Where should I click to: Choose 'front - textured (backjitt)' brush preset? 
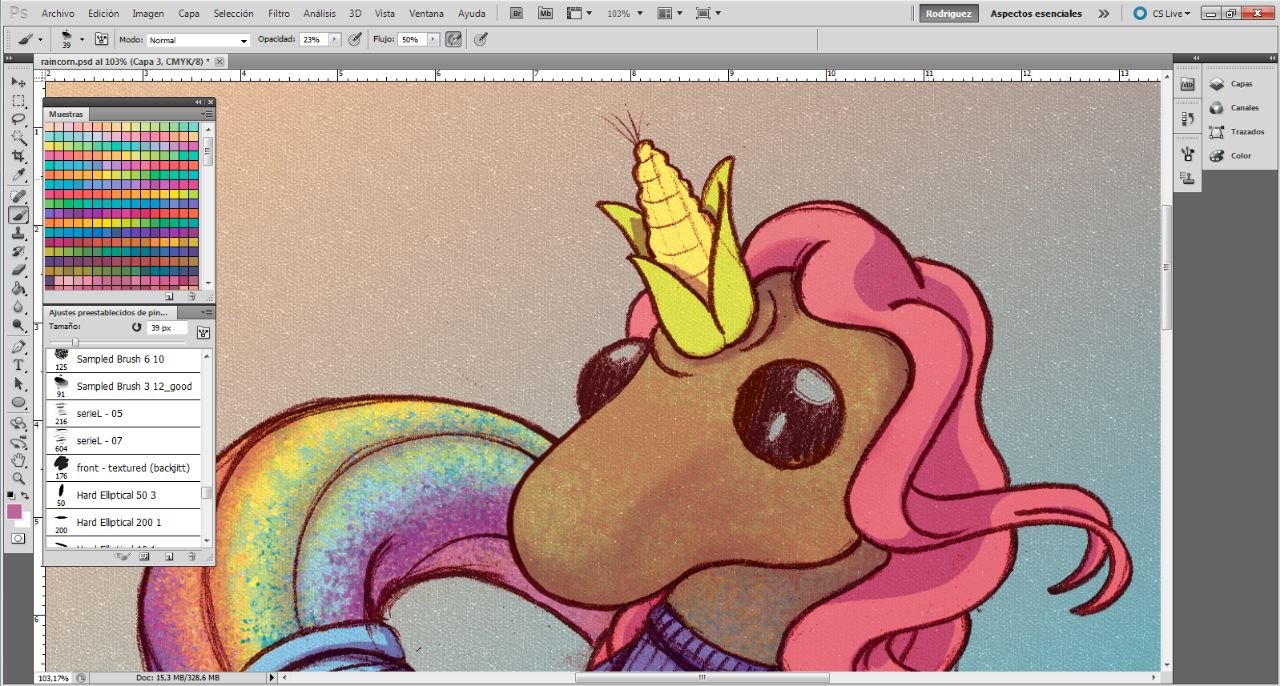pos(124,468)
